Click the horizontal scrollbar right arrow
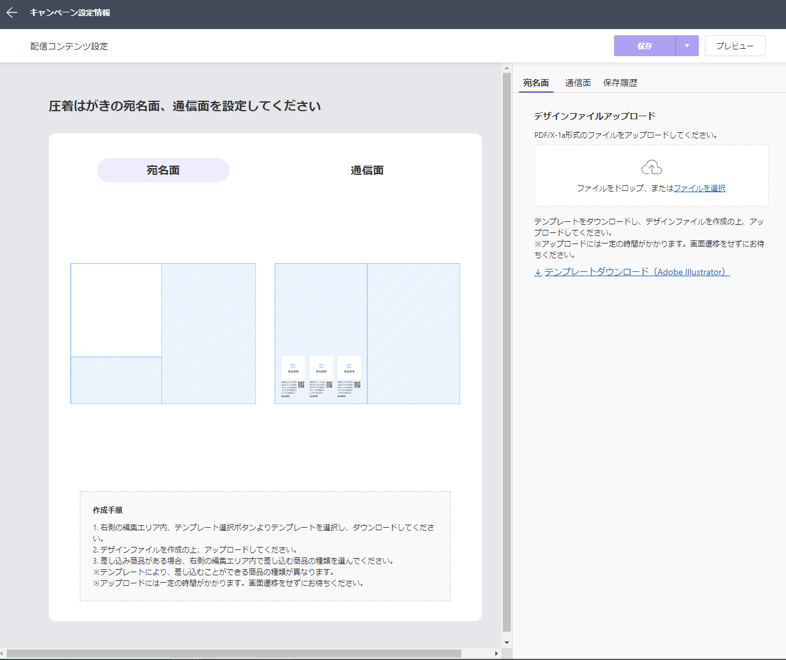 point(496,653)
